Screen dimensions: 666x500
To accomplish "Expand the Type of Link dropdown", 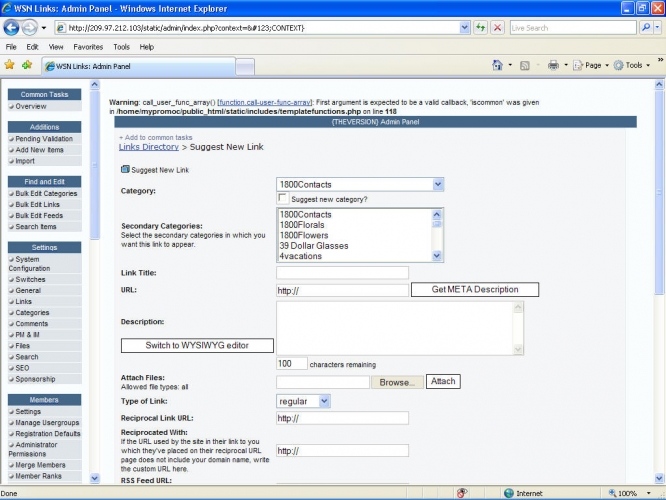I will pyautogui.click(x=303, y=401).
